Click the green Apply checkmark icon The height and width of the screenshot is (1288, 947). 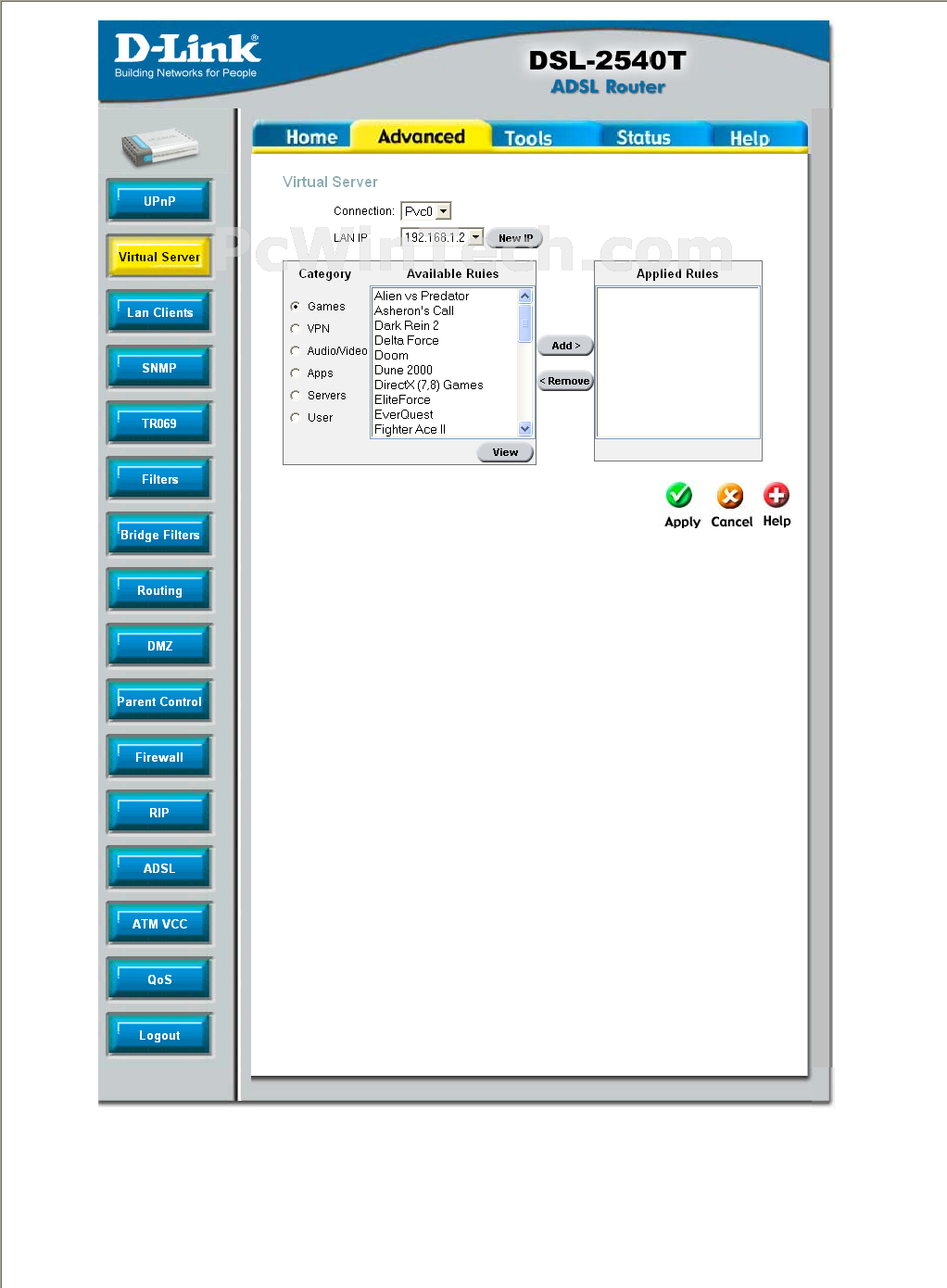click(x=679, y=496)
